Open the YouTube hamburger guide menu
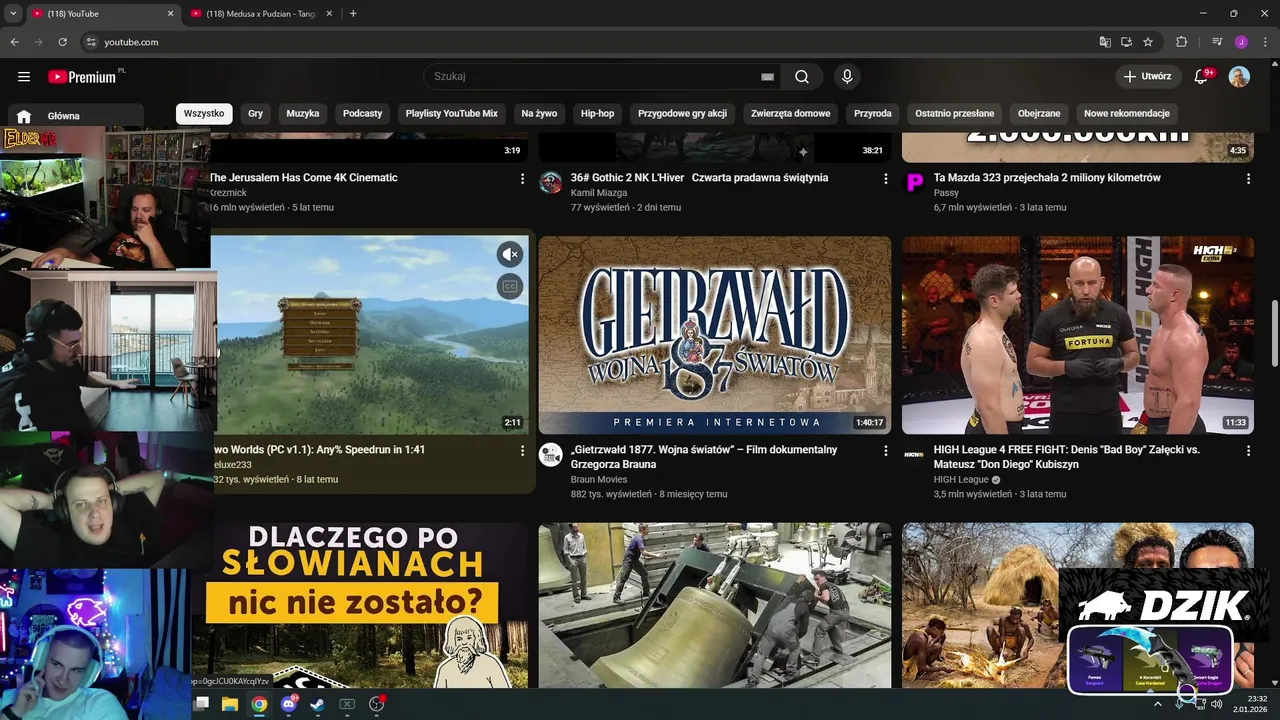The width and height of the screenshot is (1280, 720). (24, 77)
